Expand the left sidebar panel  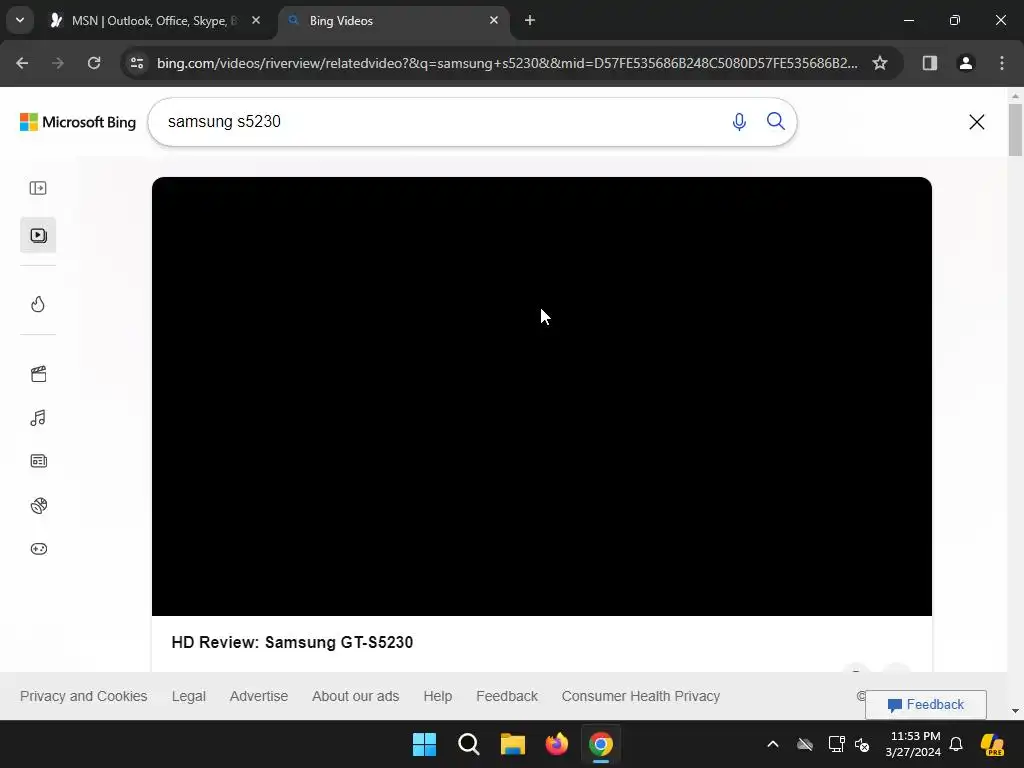tap(38, 188)
